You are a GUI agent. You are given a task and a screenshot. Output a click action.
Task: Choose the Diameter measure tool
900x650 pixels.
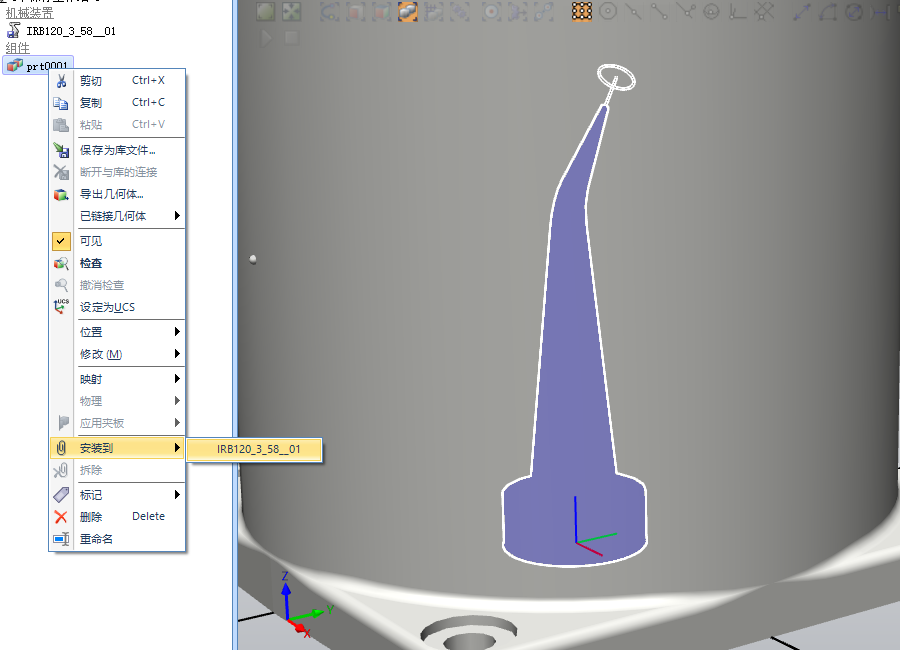[854, 11]
